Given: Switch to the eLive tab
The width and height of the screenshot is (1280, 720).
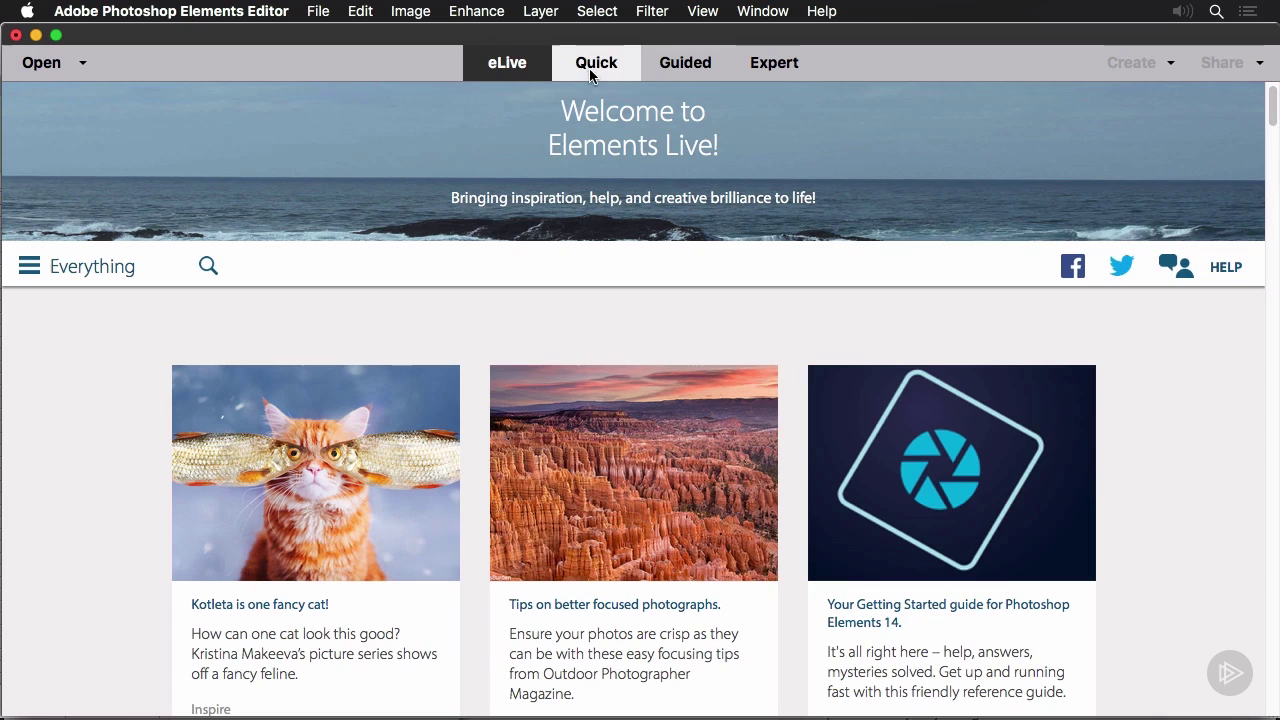Looking at the screenshot, I should point(507,62).
